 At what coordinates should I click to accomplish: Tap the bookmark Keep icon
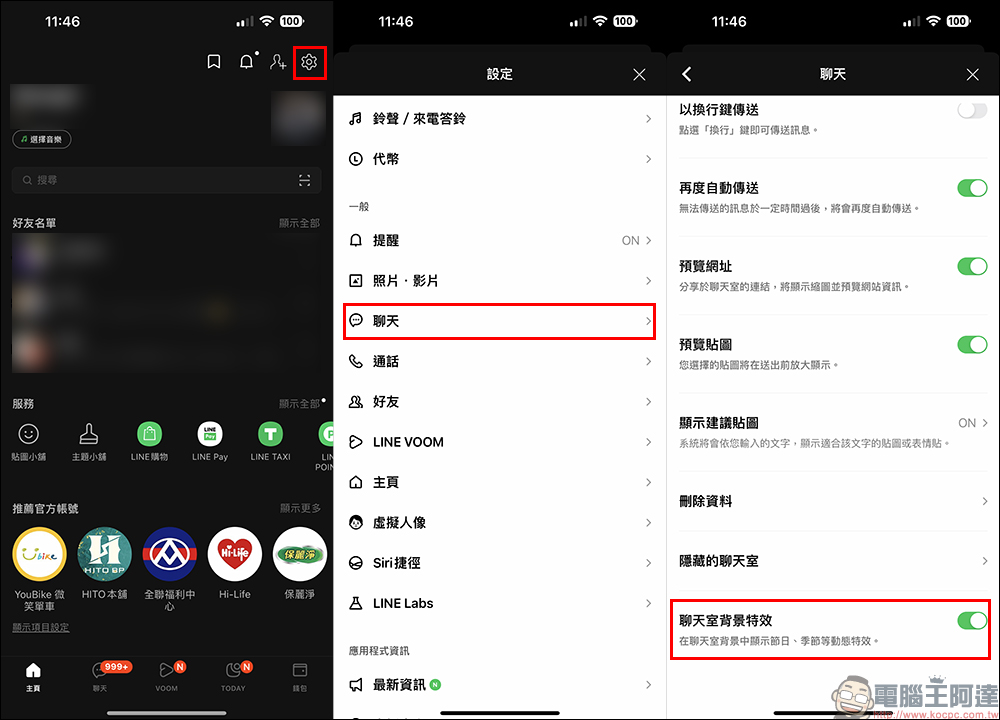tap(214, 63)
